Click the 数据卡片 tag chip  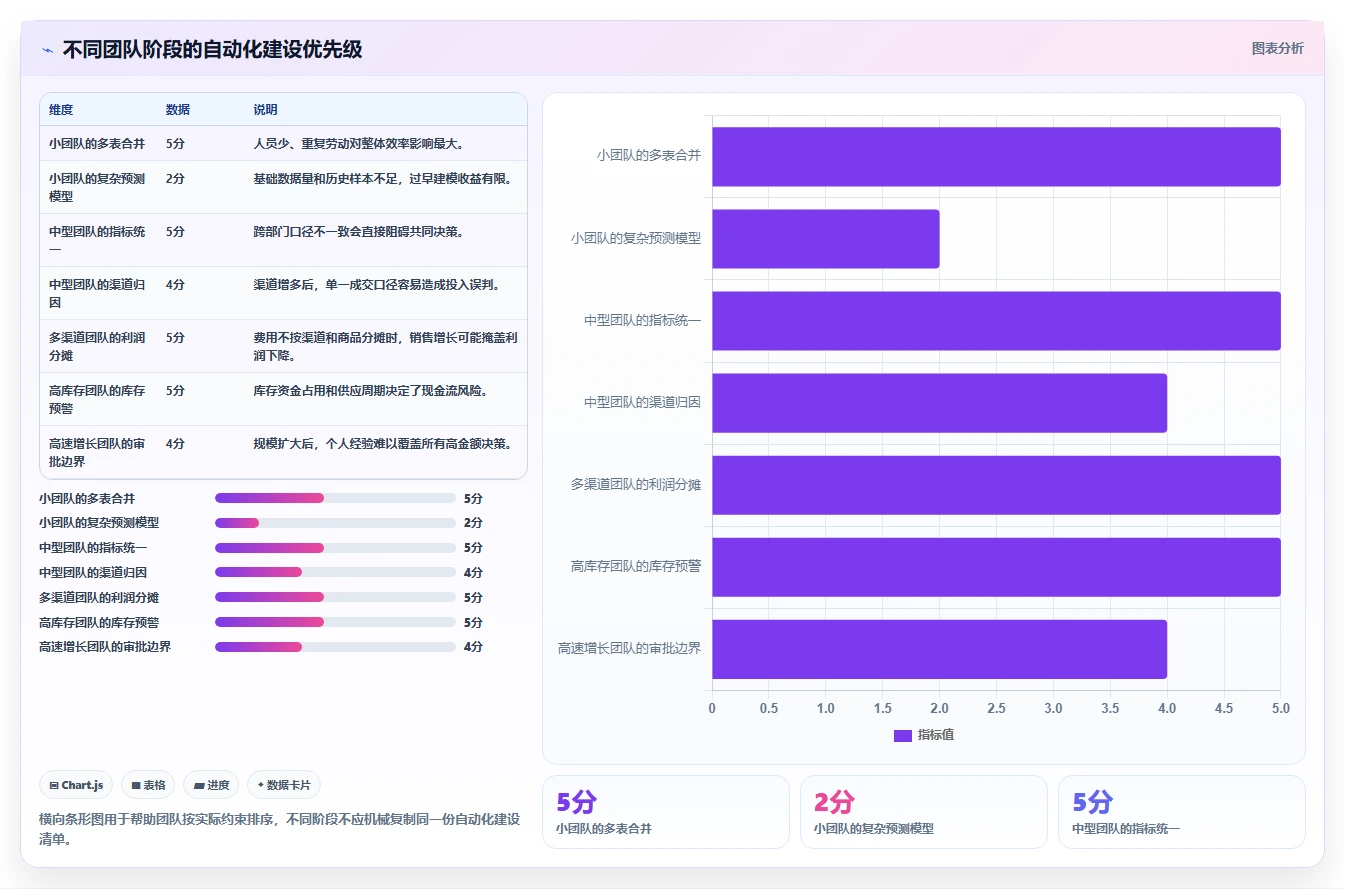coord(284,785)
